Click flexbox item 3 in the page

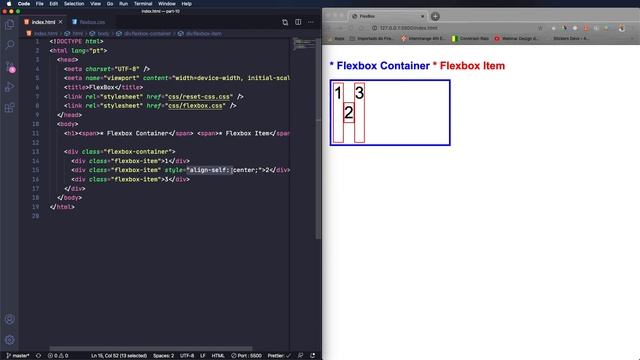click(359, 113)
